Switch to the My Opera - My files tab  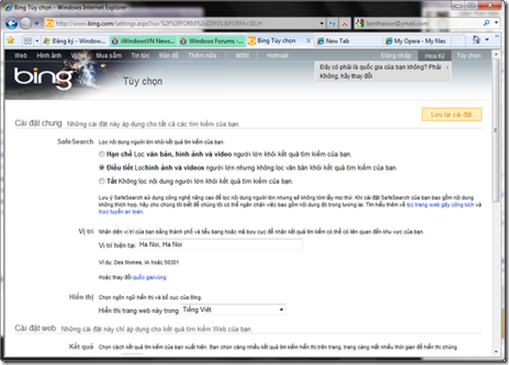tap(416, 41)
